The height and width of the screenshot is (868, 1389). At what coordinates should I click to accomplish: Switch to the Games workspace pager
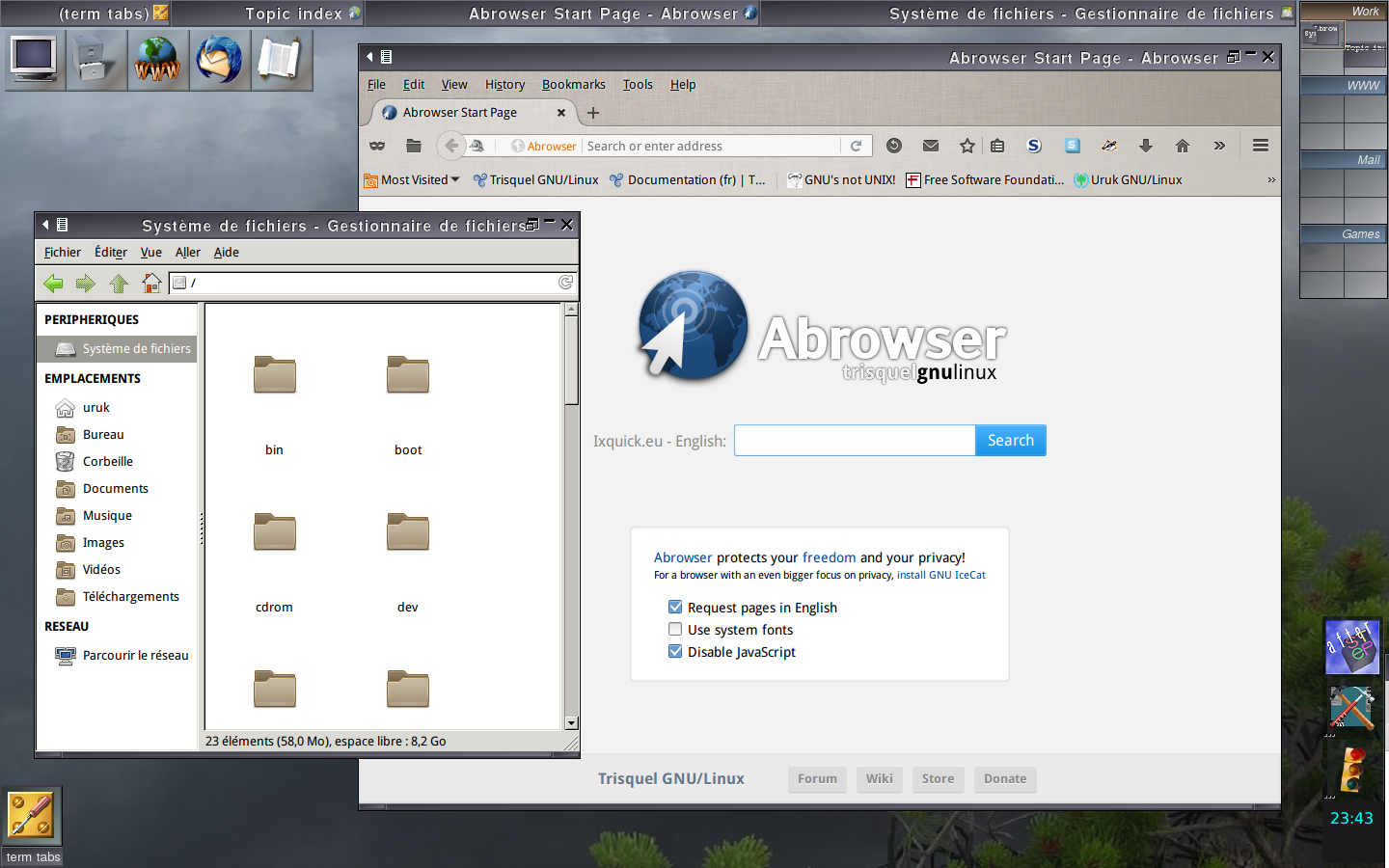(1343, 234)
